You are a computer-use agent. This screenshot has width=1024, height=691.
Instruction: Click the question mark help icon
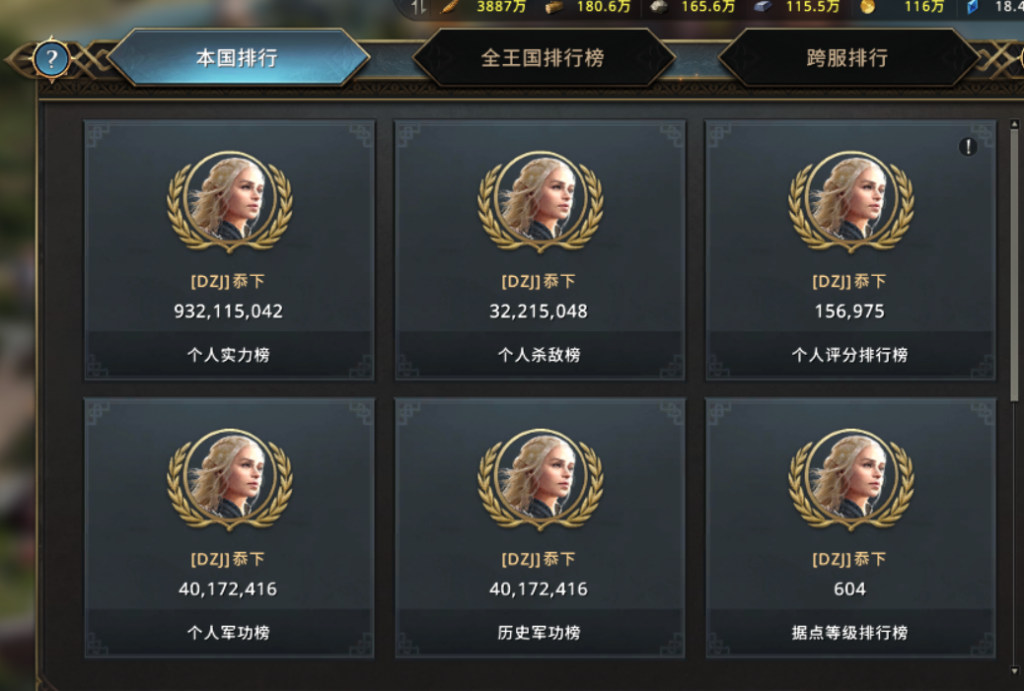pos(51,59)
